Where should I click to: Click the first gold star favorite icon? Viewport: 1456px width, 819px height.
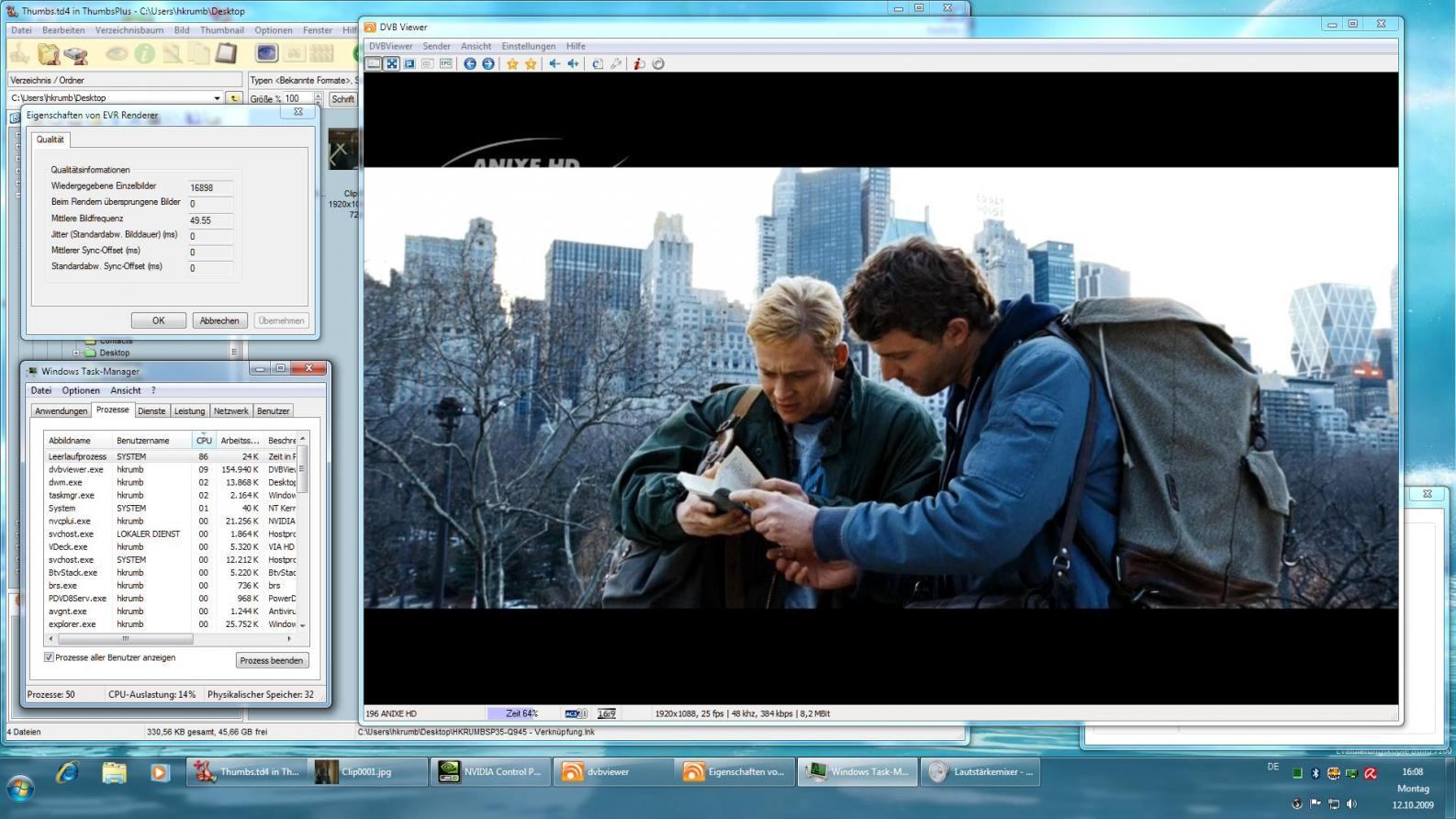pos(512,63)
